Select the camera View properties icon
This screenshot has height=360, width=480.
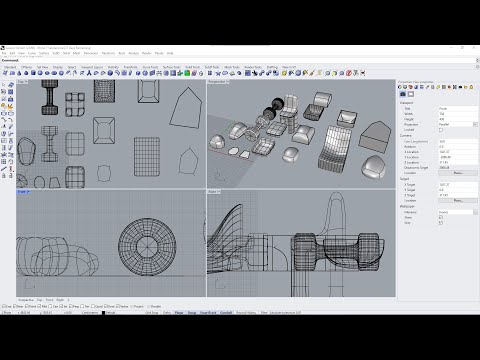(x=403, y=94)
